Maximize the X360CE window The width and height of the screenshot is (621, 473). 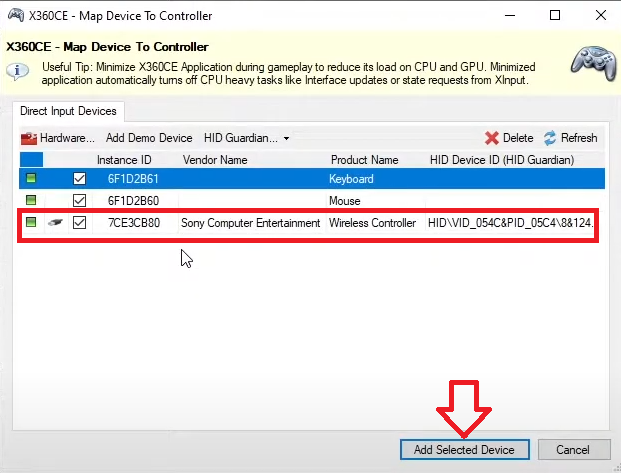tap(555, 15)
